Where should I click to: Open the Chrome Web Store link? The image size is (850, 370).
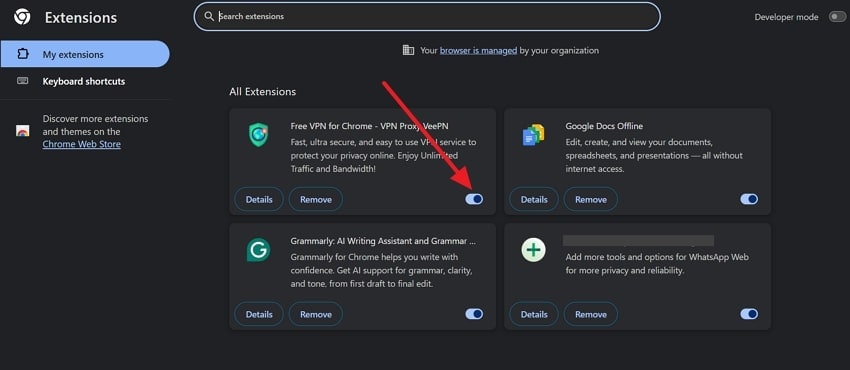(x=82, y=144)
